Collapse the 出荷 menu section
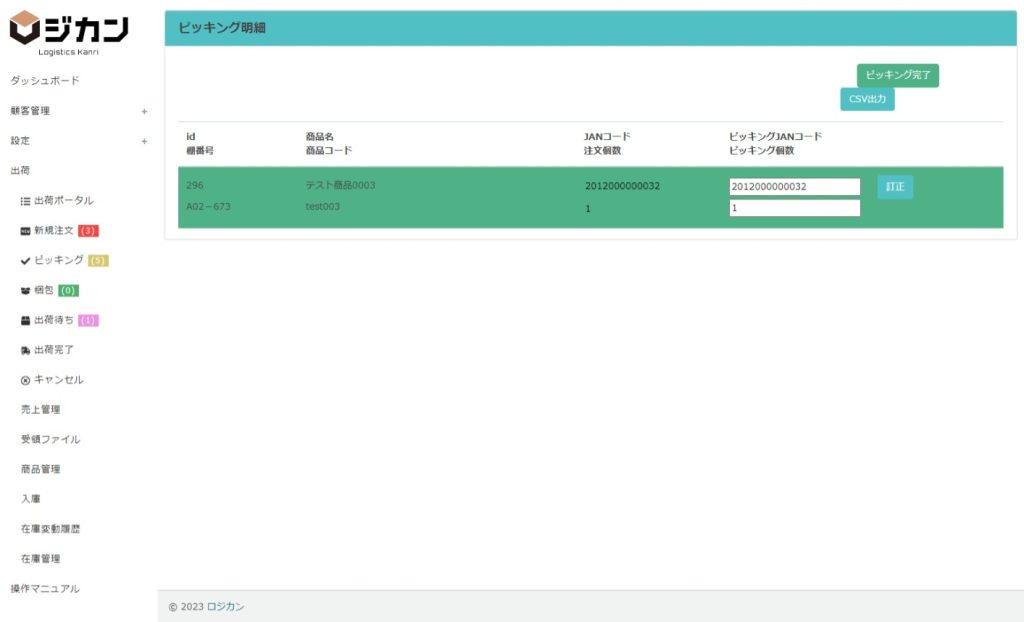The height and width of the screenshot is (622, 1024). [20, 171]
